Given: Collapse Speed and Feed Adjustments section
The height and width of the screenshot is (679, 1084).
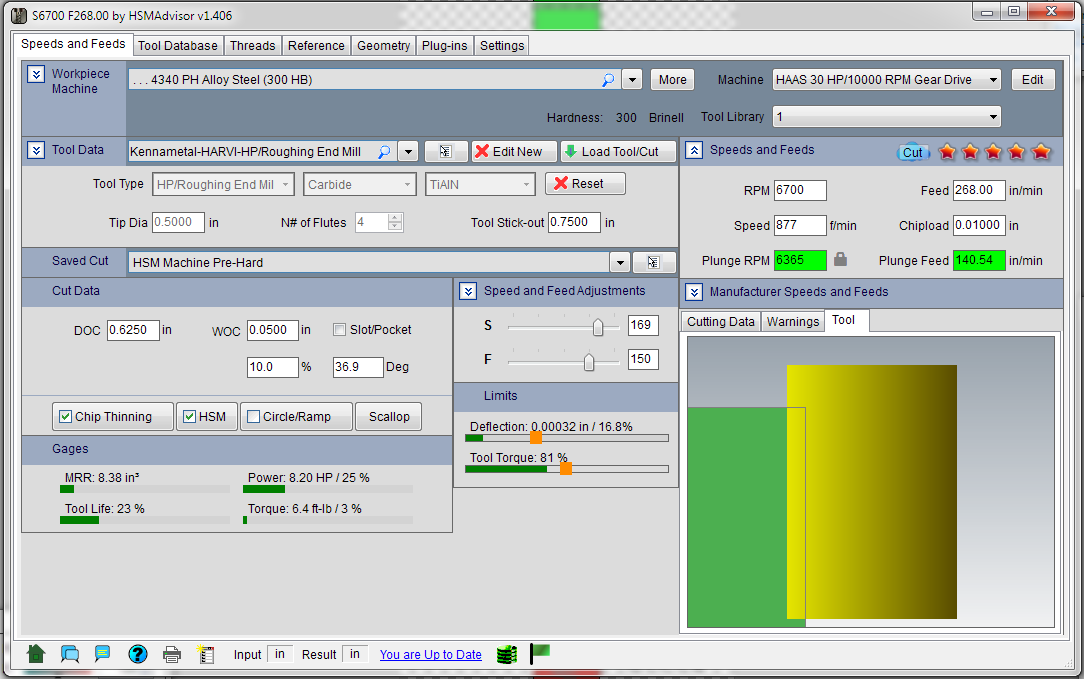Looking at the screenshot, I should pos(468,291).
